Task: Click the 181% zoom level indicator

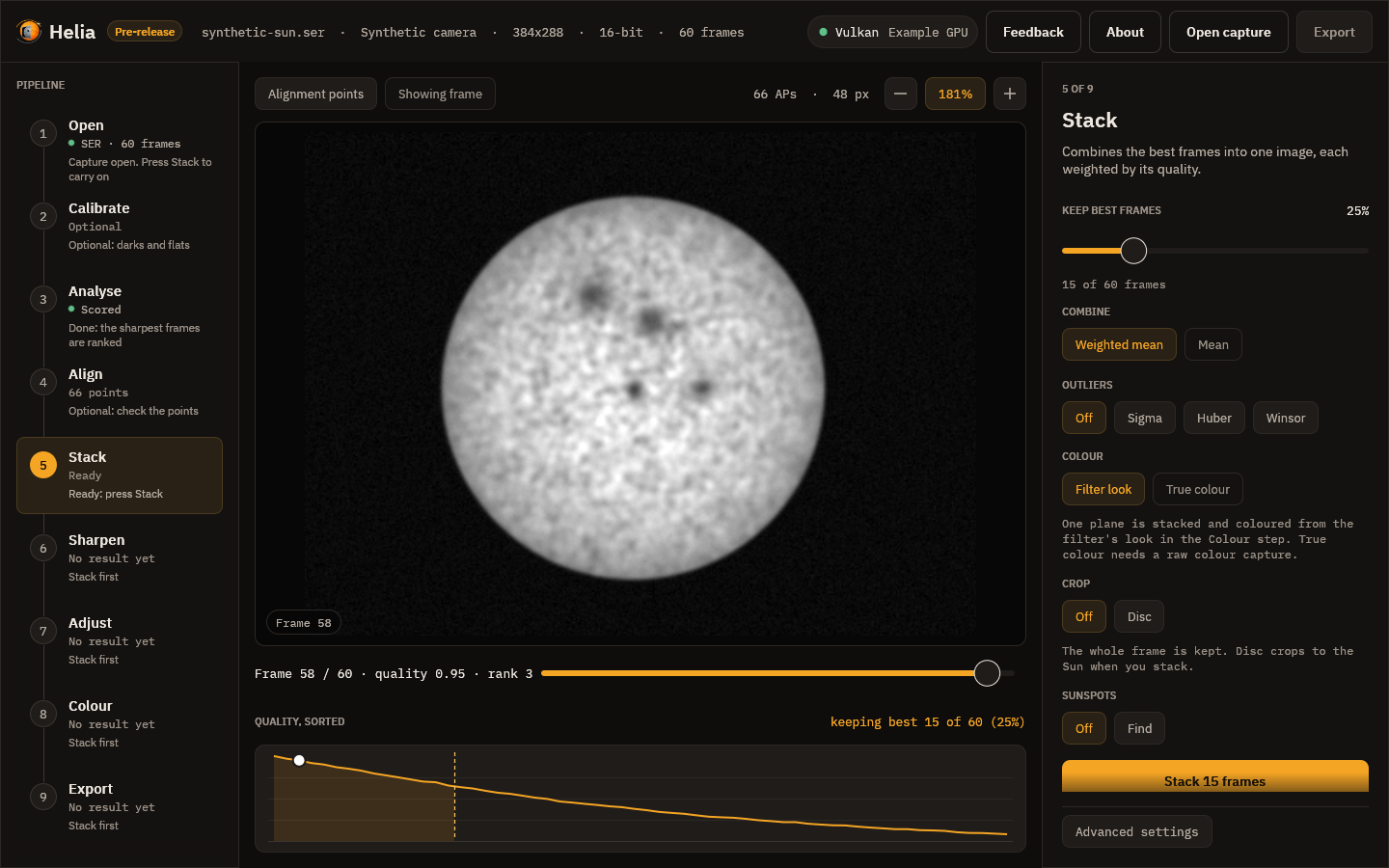Action: click(955, 94)
